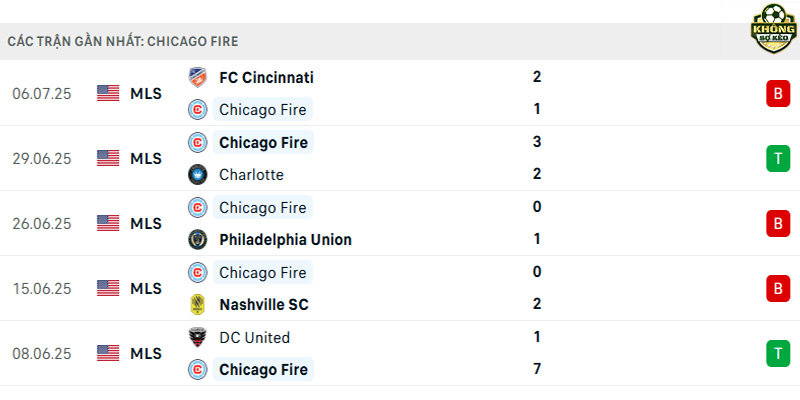Image resolution: width=800 pixels, height=400 pixels.
Task: Click Chicago Fire crest in Charlotte match
Action: (197, 142)
